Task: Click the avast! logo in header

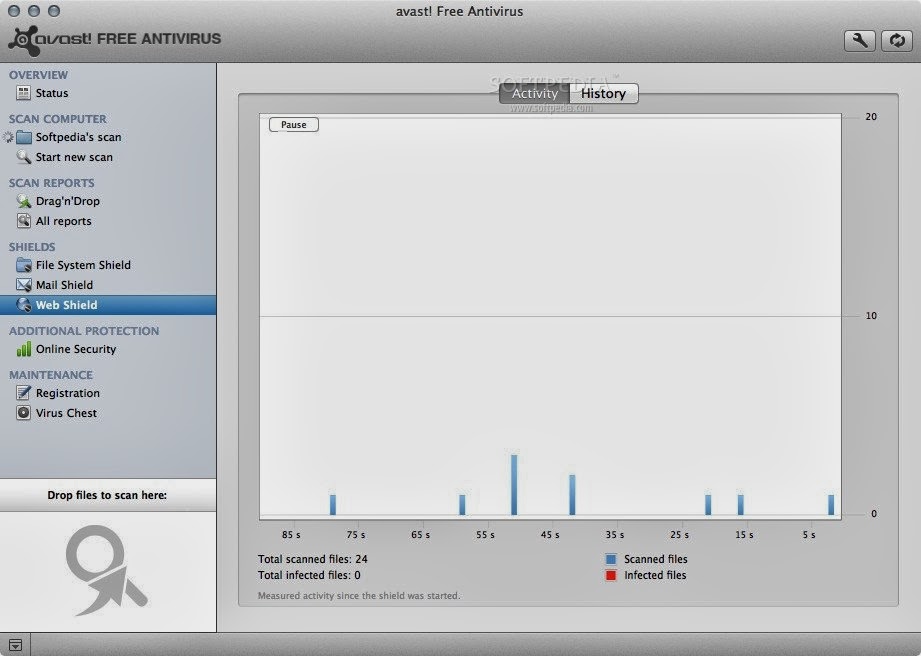Action: click(115, 40)
